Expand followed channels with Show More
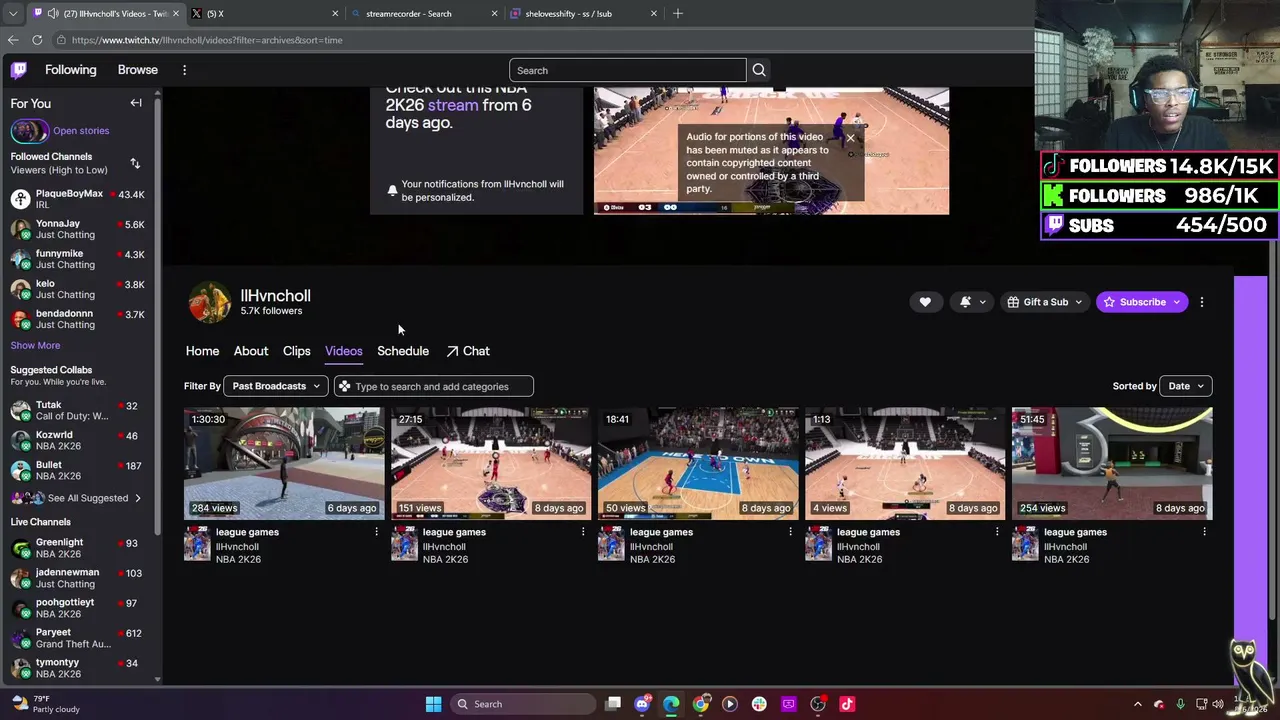Image resolution: width=1280 pixels, height=720 pixels. 35,345
